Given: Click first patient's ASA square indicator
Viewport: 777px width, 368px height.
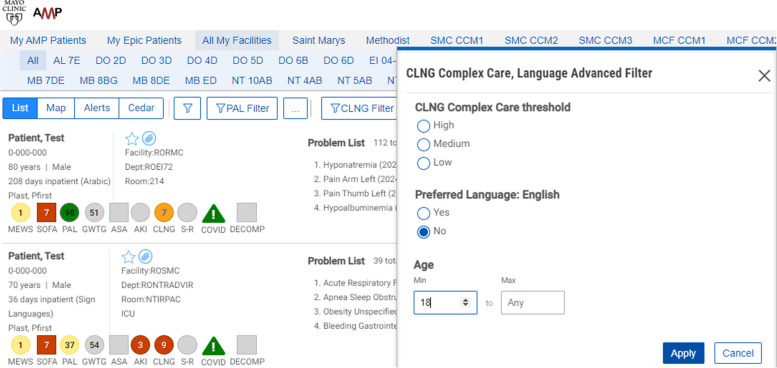Looking at the screenshot, I should click(119, 212).
